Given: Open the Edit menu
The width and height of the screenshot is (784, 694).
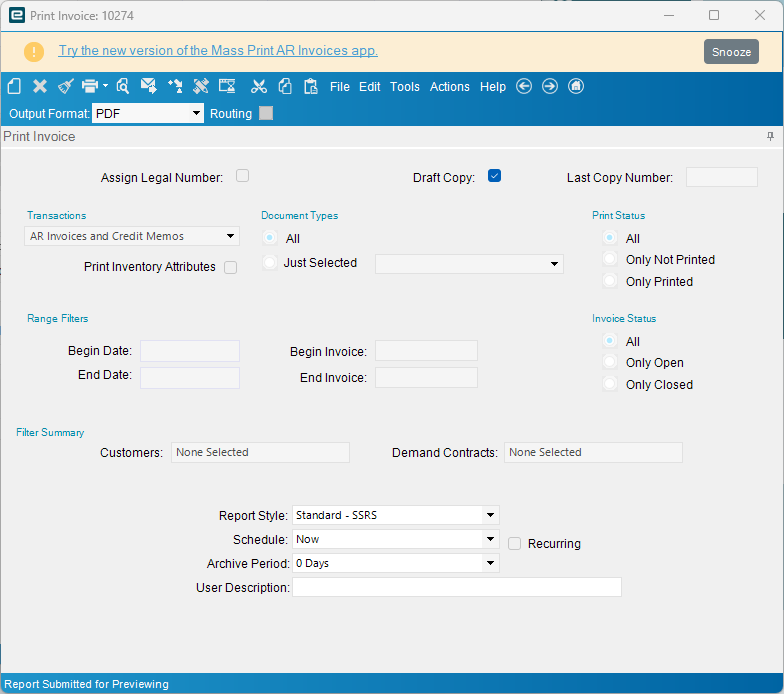Looking at the screenshot, I should (x=370, y=87).
